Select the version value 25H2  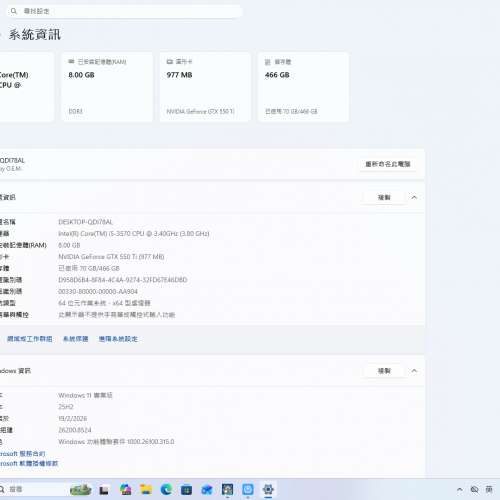click(x=66, y=407)
